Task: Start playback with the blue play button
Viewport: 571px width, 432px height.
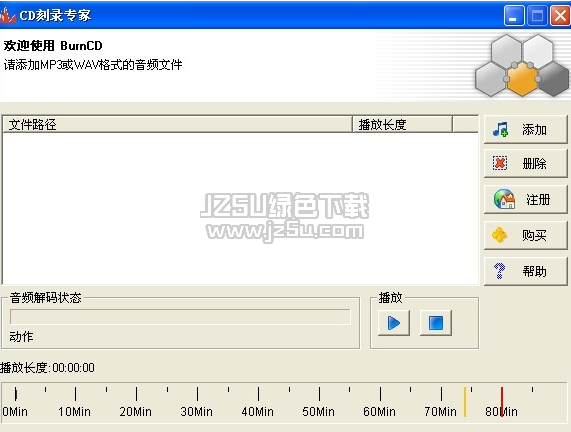Action: 394,323
